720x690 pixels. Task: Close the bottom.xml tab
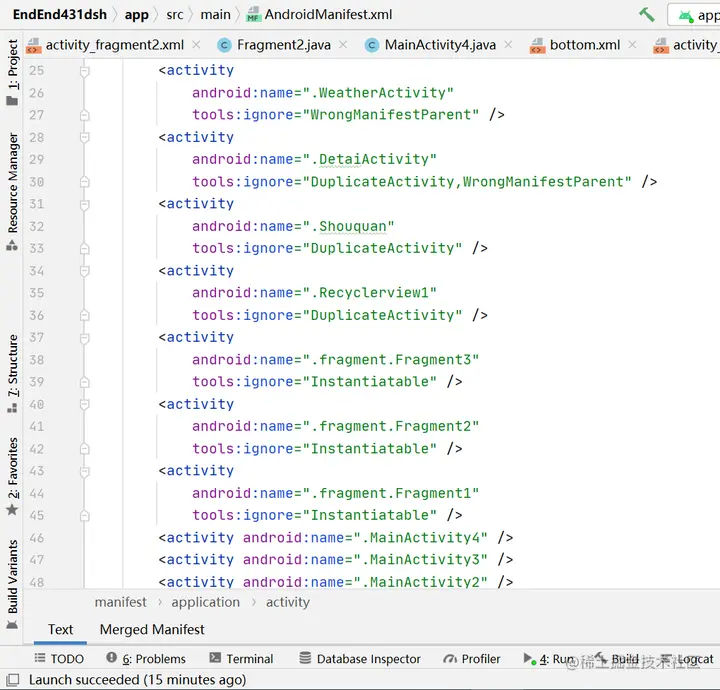click(632, 45)
